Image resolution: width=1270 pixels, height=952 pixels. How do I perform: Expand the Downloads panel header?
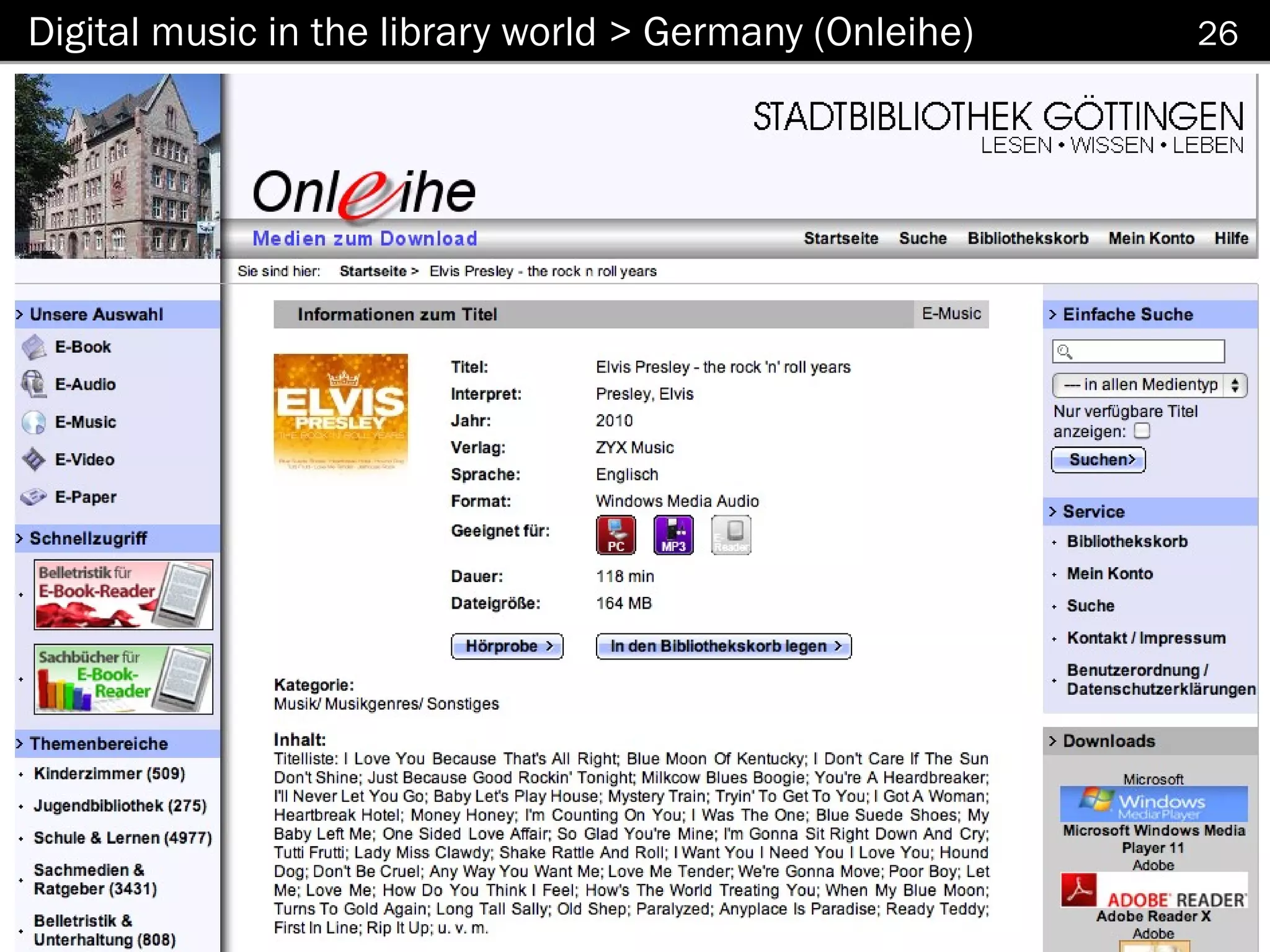click(x=1151, y=741)
